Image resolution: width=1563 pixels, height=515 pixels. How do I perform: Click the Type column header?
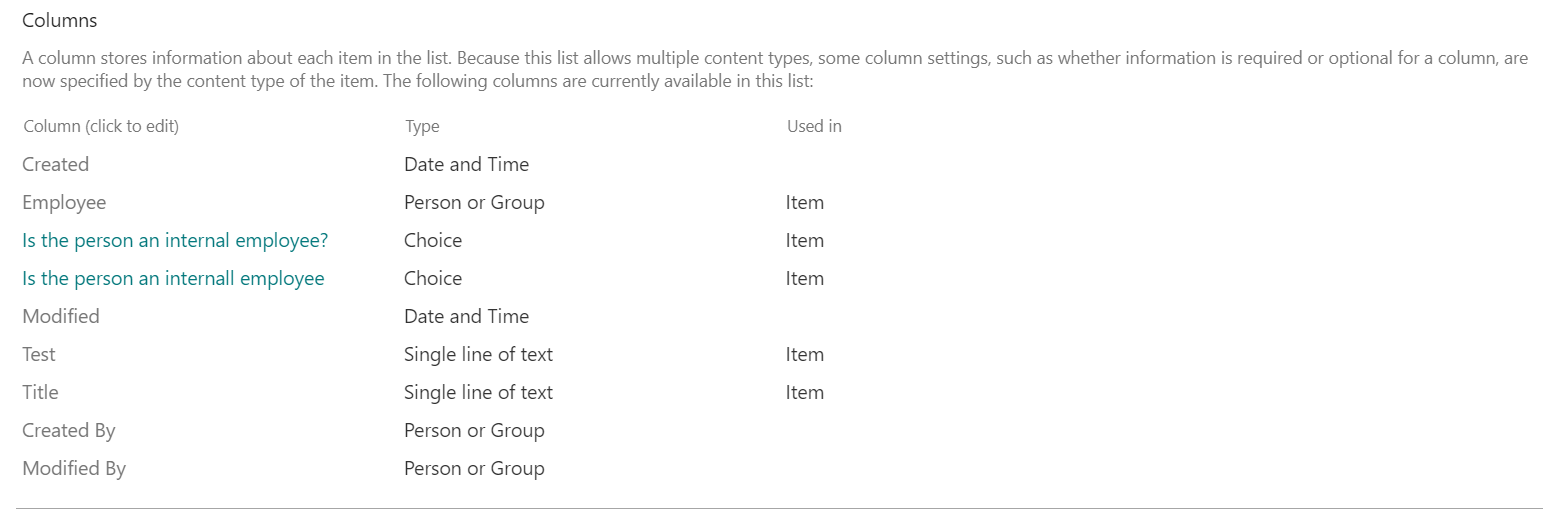tap(422, 126)
